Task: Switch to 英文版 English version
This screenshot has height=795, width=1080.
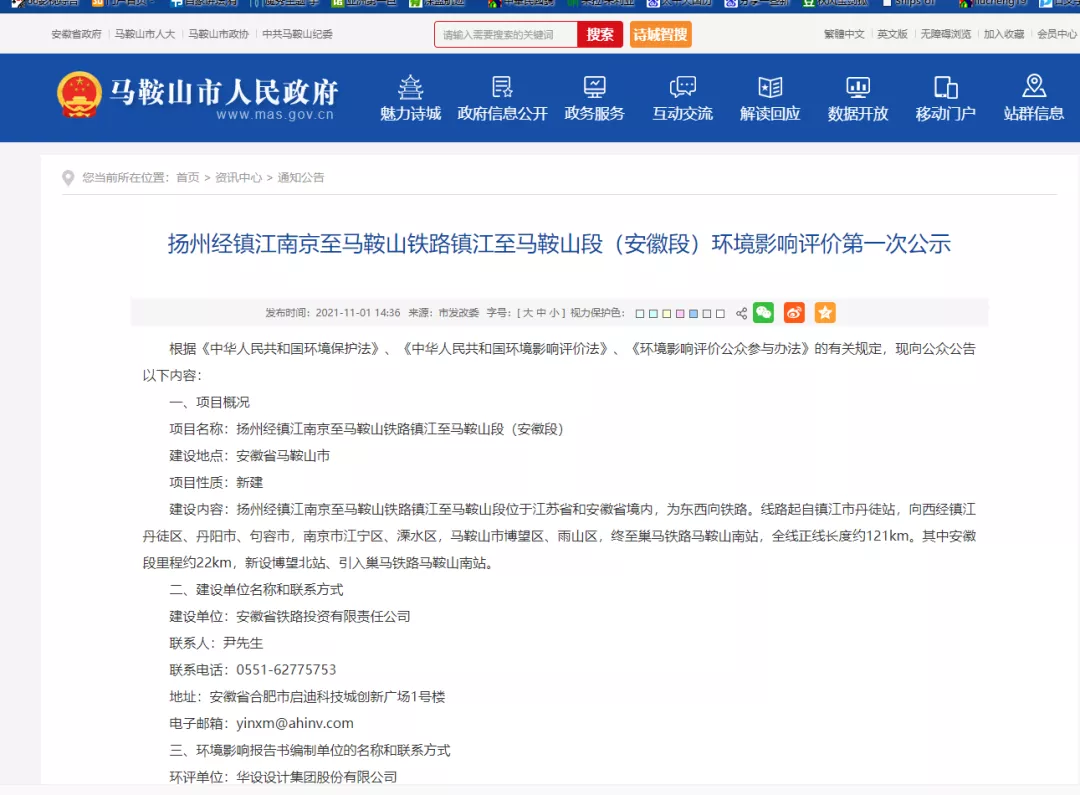Action: [892, 34]
